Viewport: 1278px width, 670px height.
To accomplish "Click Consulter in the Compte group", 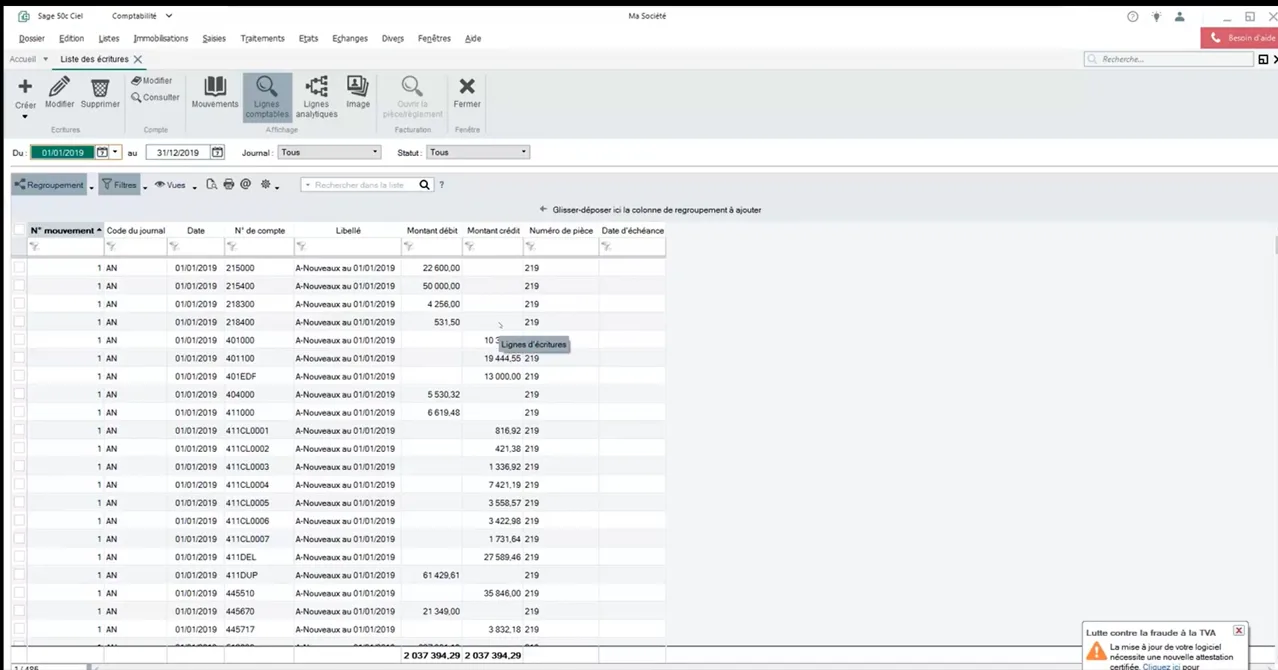I will pos(155,97).
